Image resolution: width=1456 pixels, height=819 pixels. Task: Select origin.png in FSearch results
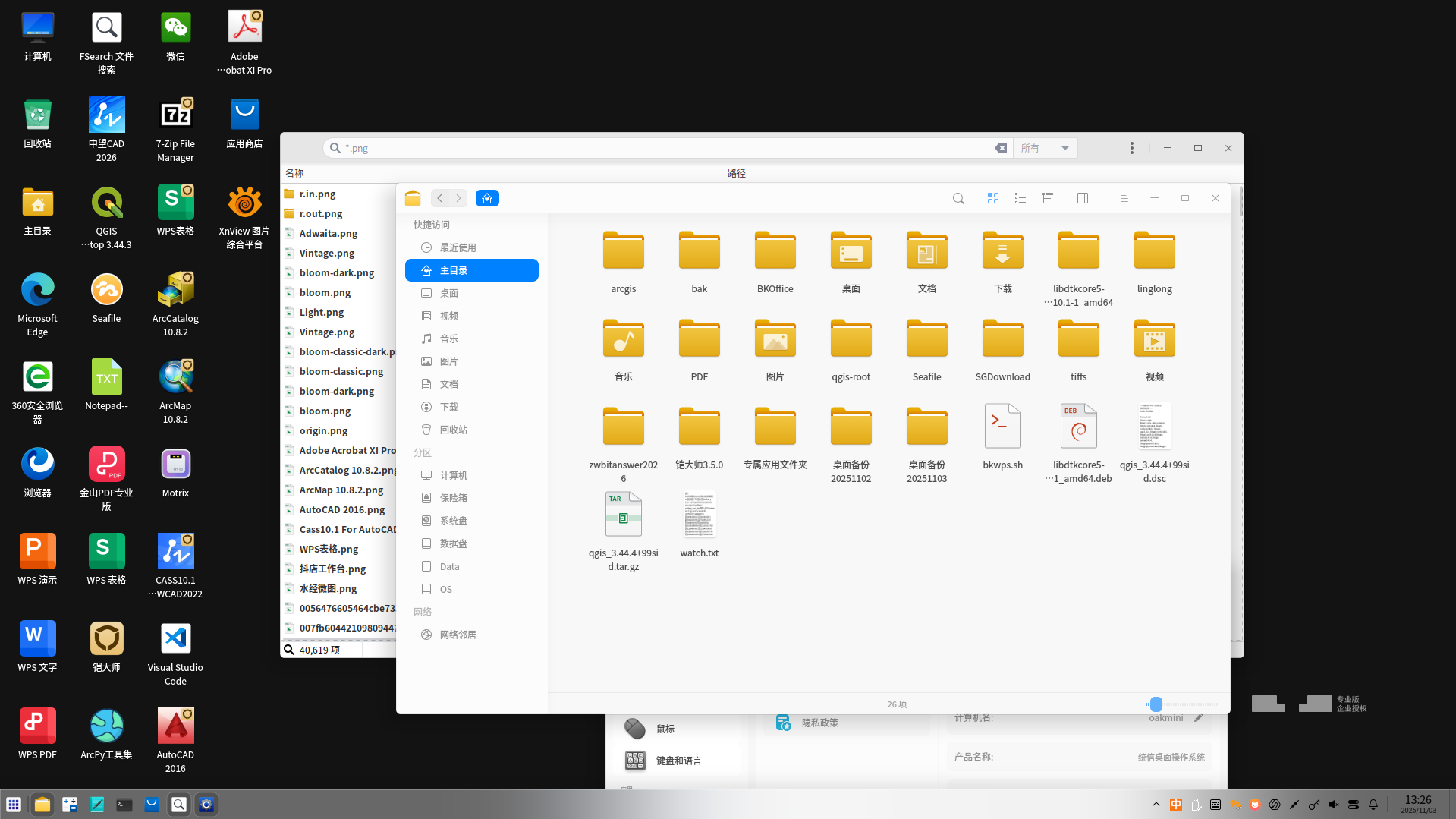(323, 430)
